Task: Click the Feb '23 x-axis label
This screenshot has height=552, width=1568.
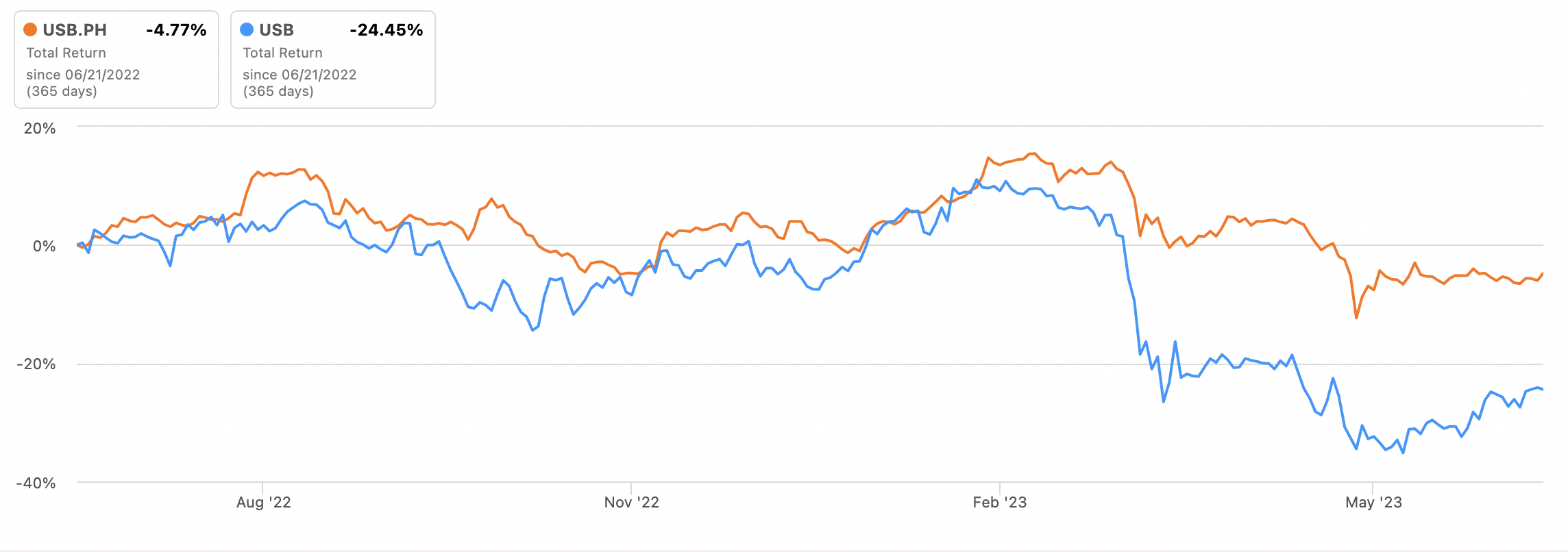Action: tap(999, 503)
